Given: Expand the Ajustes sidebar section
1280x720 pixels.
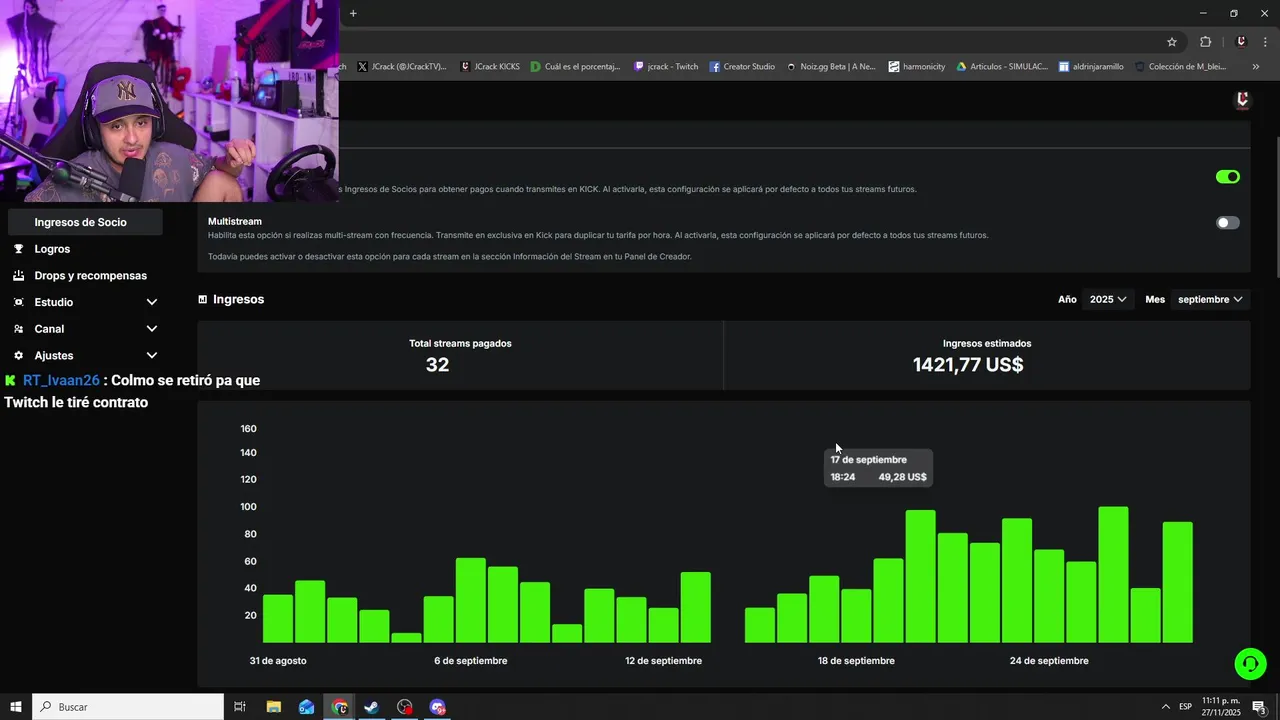Looking at the screenshot, I should click(x=152, y=355).
